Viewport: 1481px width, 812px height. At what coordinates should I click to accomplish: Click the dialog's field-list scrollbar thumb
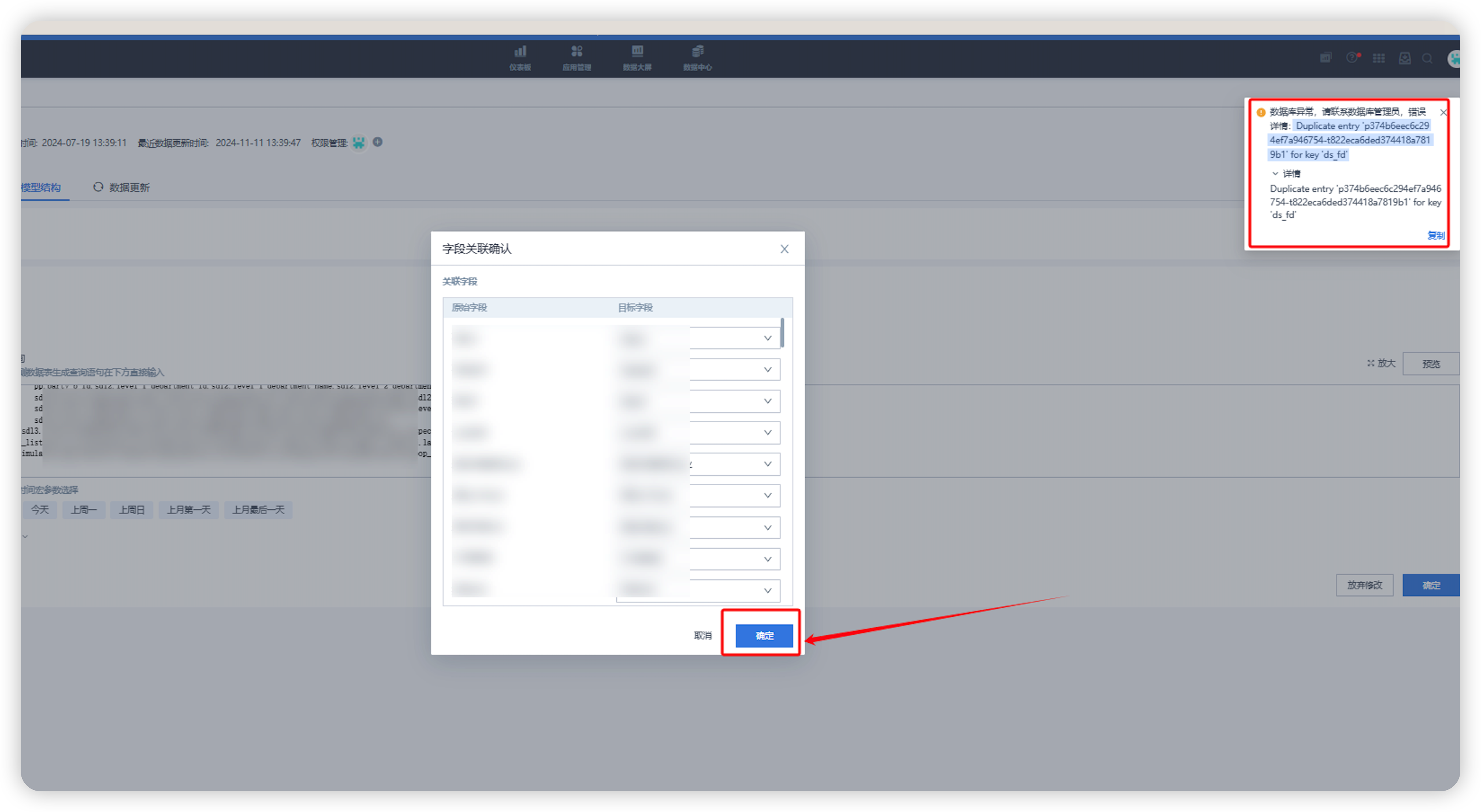click(x=782, y=333)
